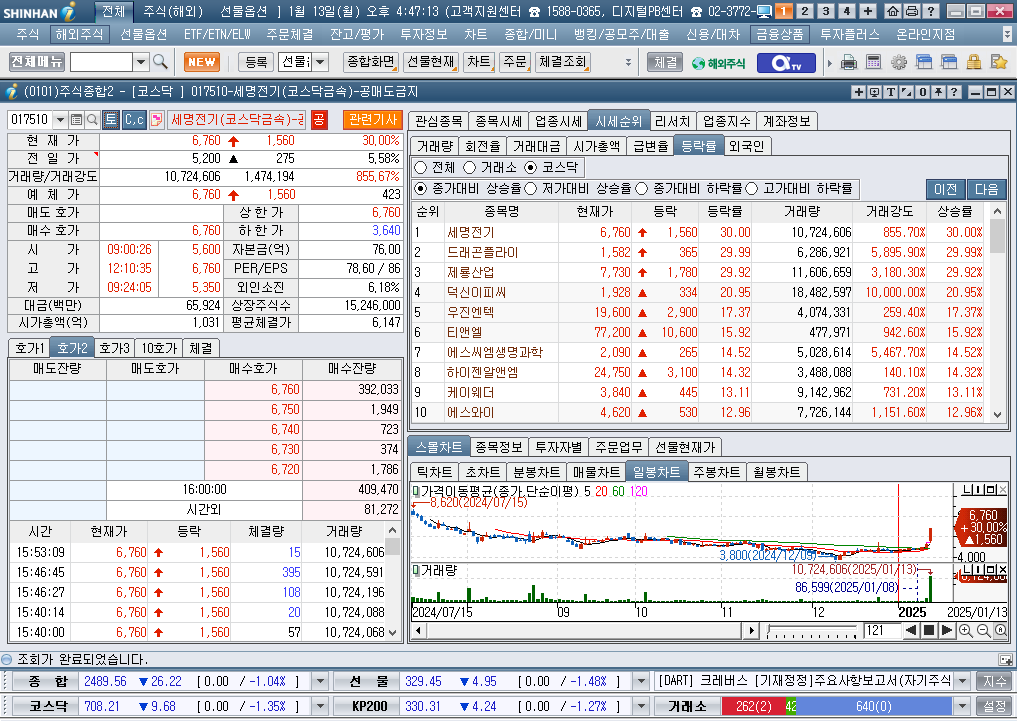This screenshot has width=1017, height=721.
Task: Open the menu search combo dropdown arrow
Action: coord(141,62)
